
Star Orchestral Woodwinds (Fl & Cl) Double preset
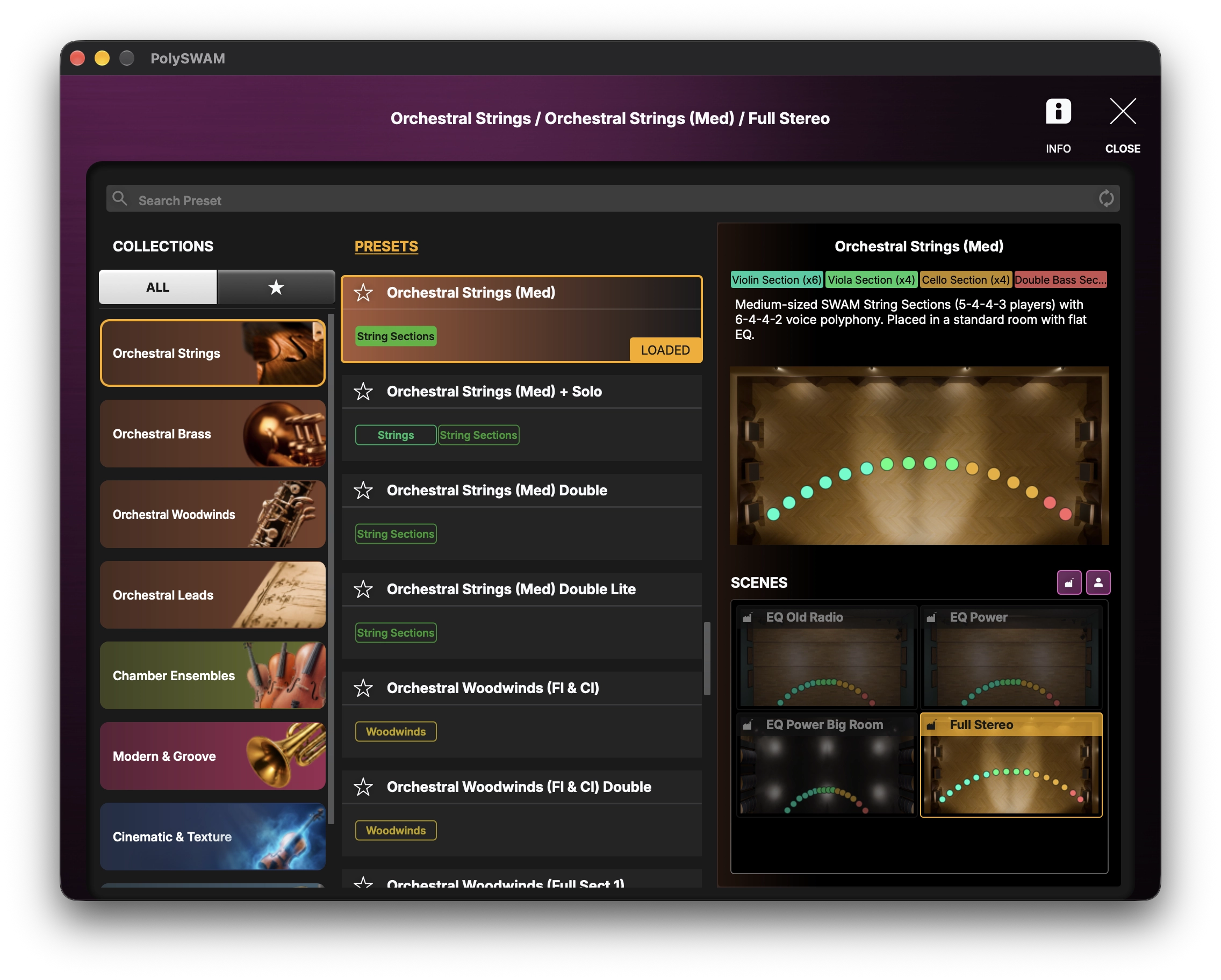click(x=363, y=787)
